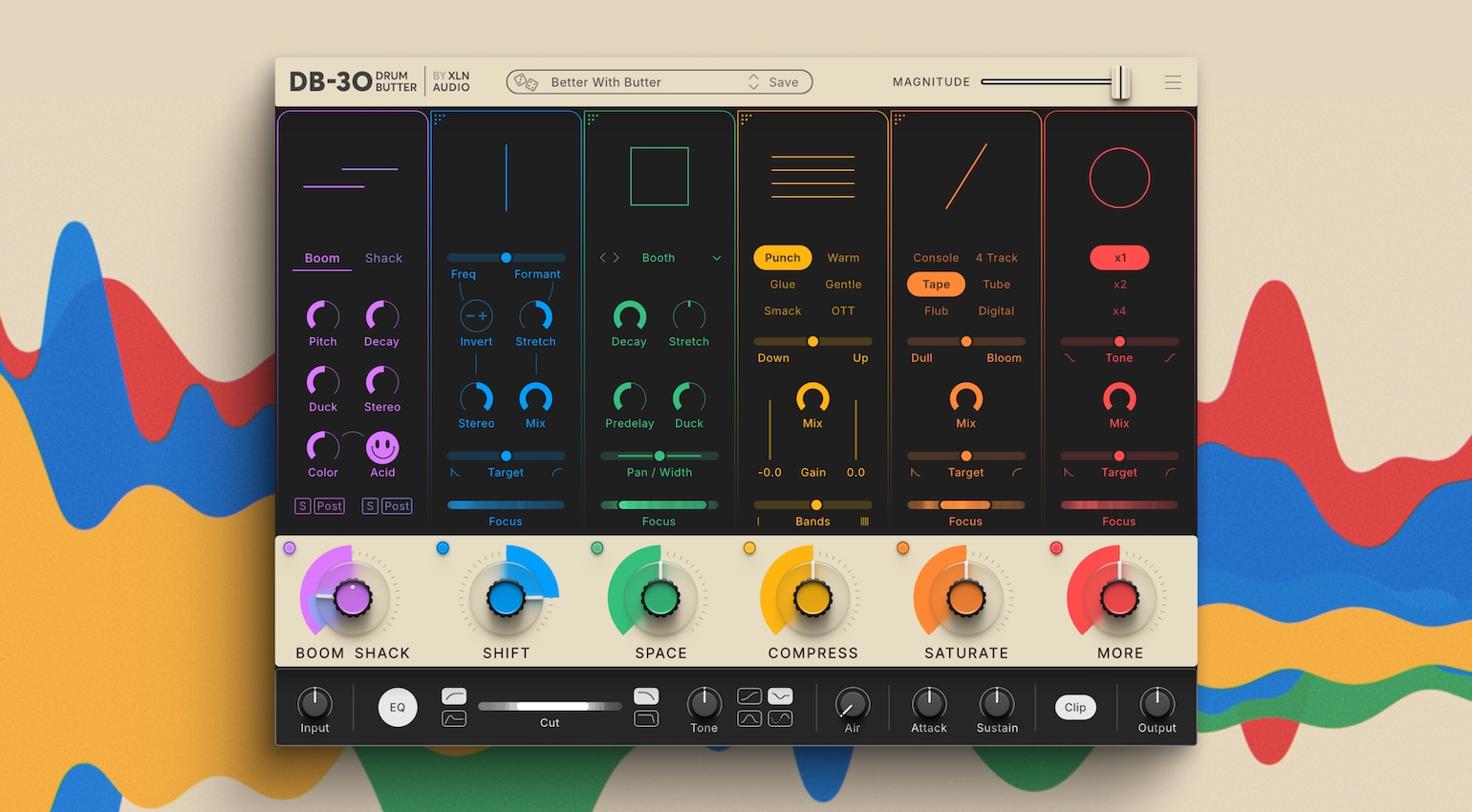Image resolution: width=1472 pixels, height=812 pixels.
Task: Toggle the Boom module power dot
Action: (290, 548)
